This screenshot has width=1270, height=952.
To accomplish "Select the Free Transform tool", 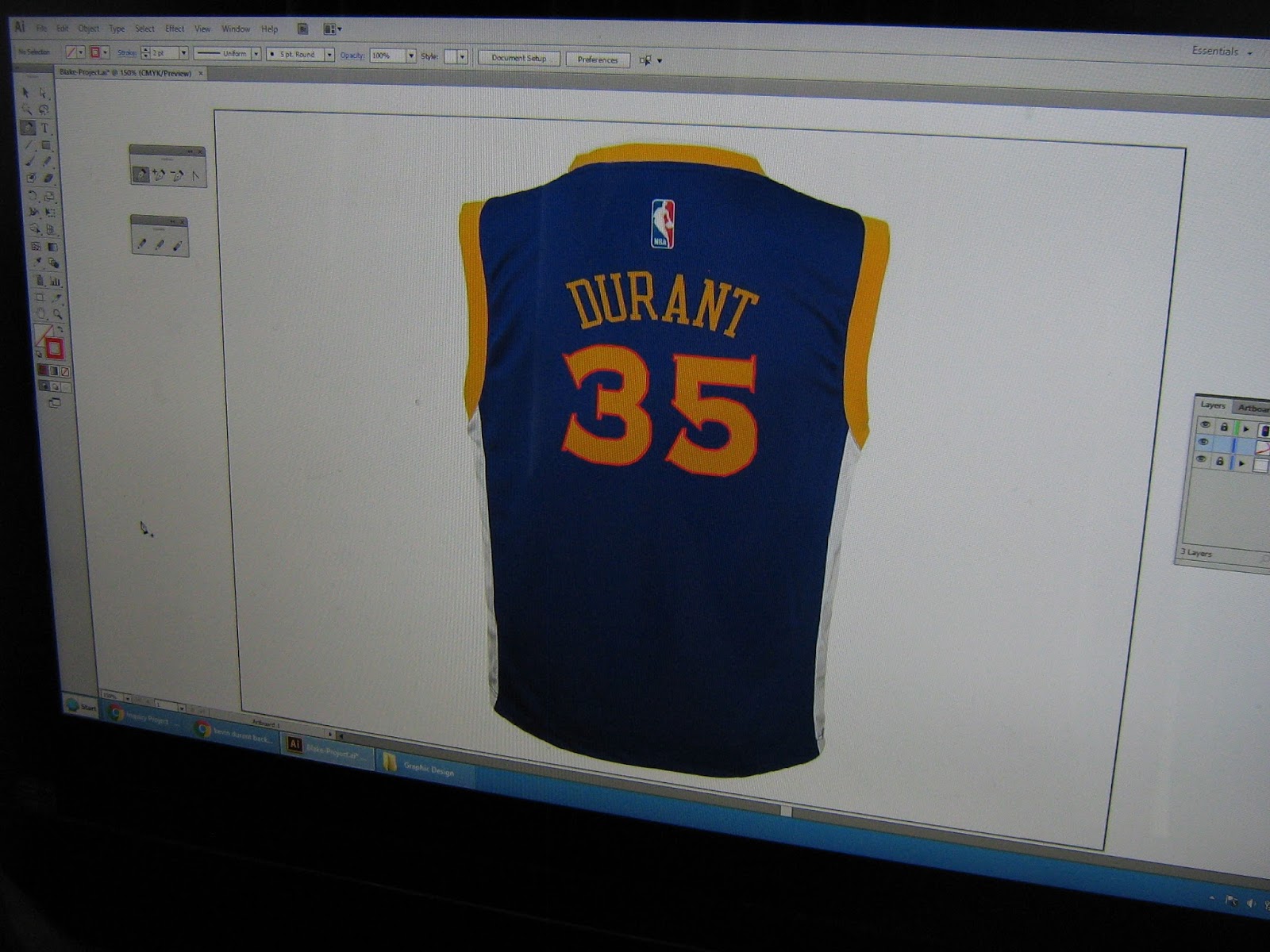I will 50,212.
